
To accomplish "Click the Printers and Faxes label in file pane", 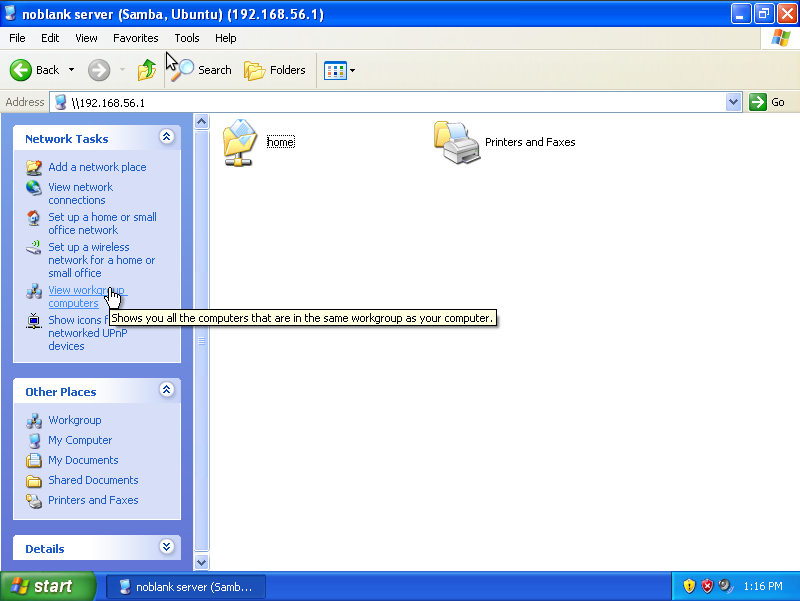I will 530,142.
